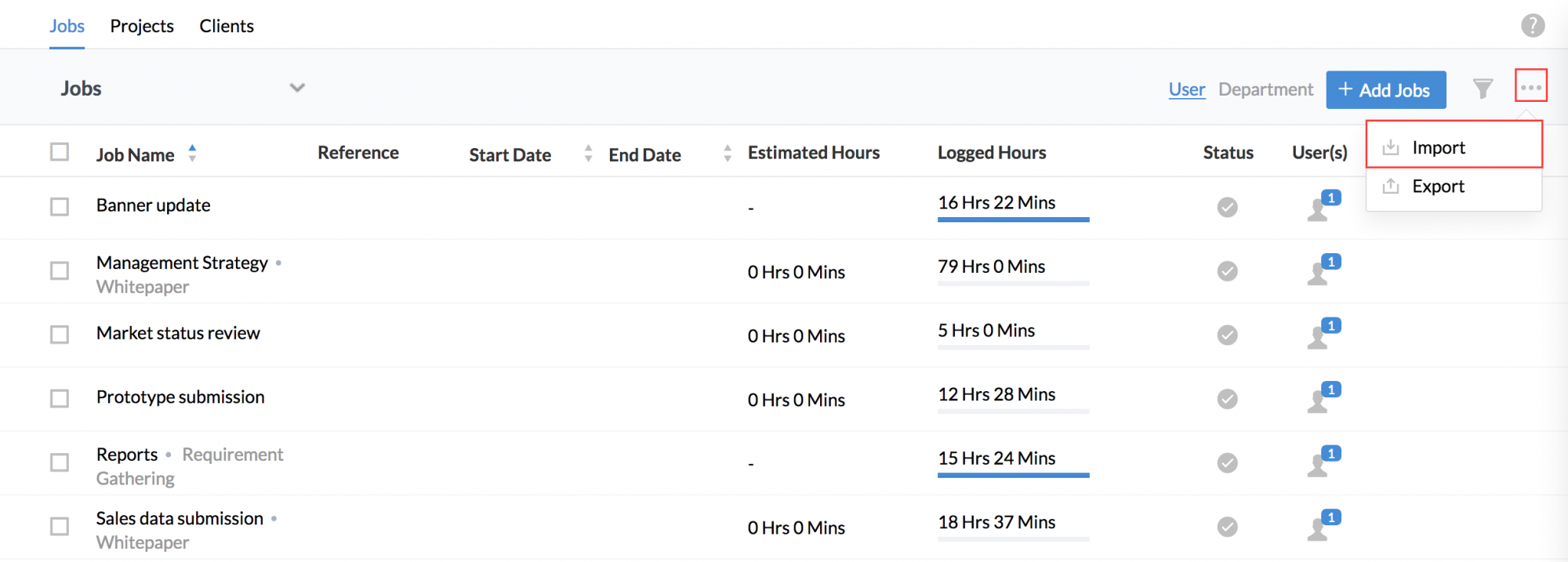The image size is (1568, 562).
Task: Toggle the select-all jobs checkbox
Action: [x=60, y=151]
